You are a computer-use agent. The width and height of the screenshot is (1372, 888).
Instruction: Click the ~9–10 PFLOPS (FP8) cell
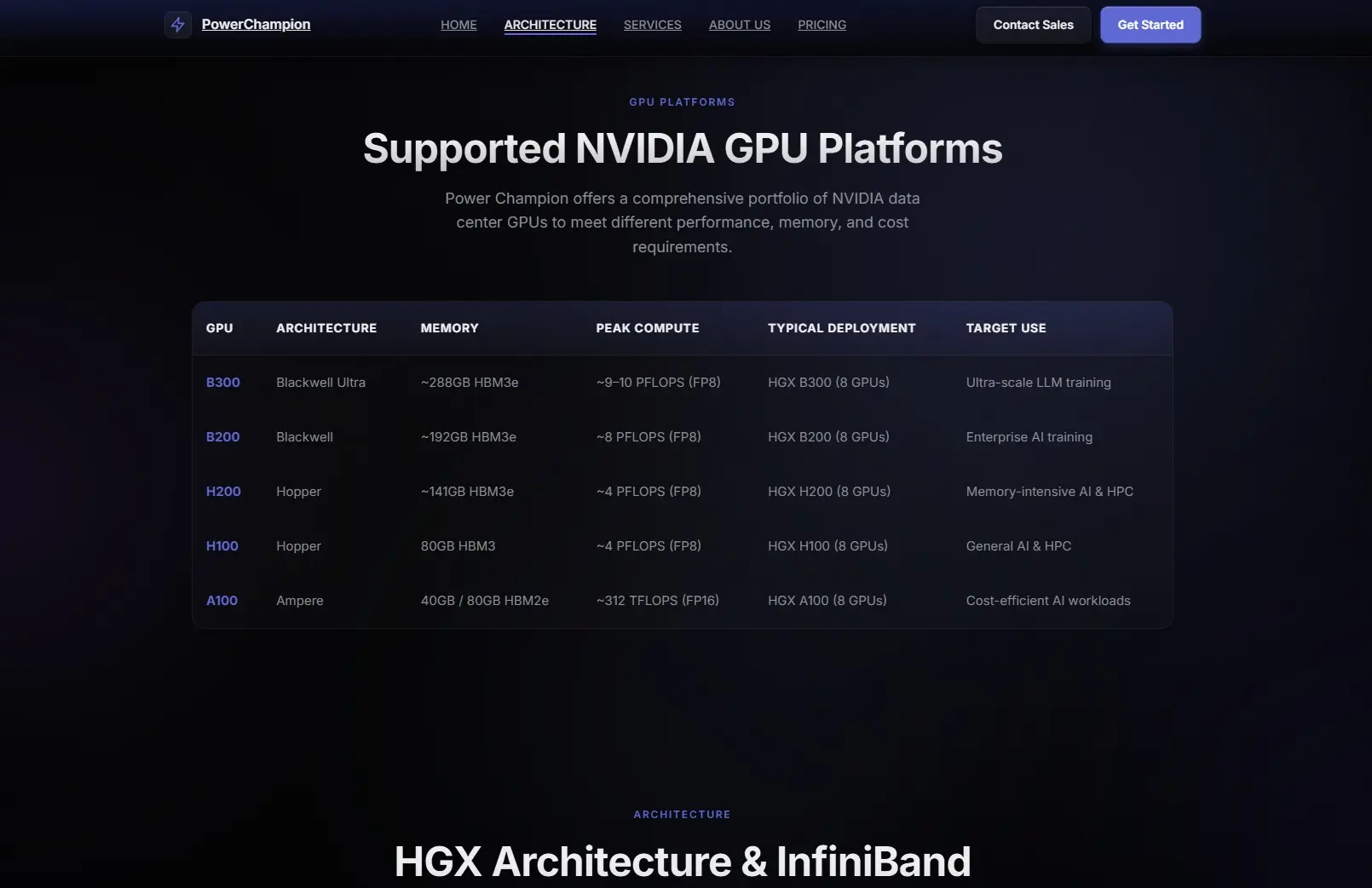659,383
